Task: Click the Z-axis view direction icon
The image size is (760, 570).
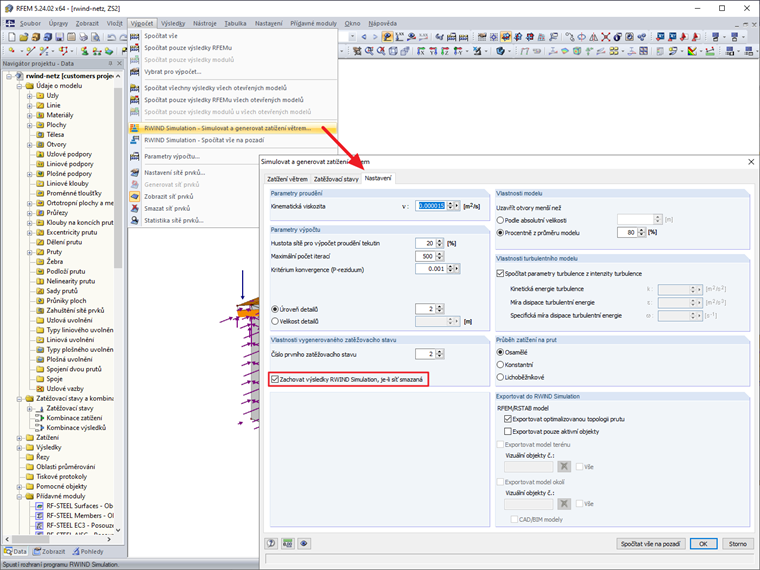Action: point(445,51)
